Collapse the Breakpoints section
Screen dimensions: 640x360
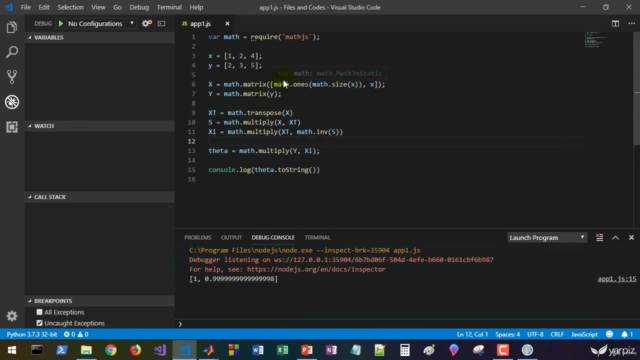point(99,301)
